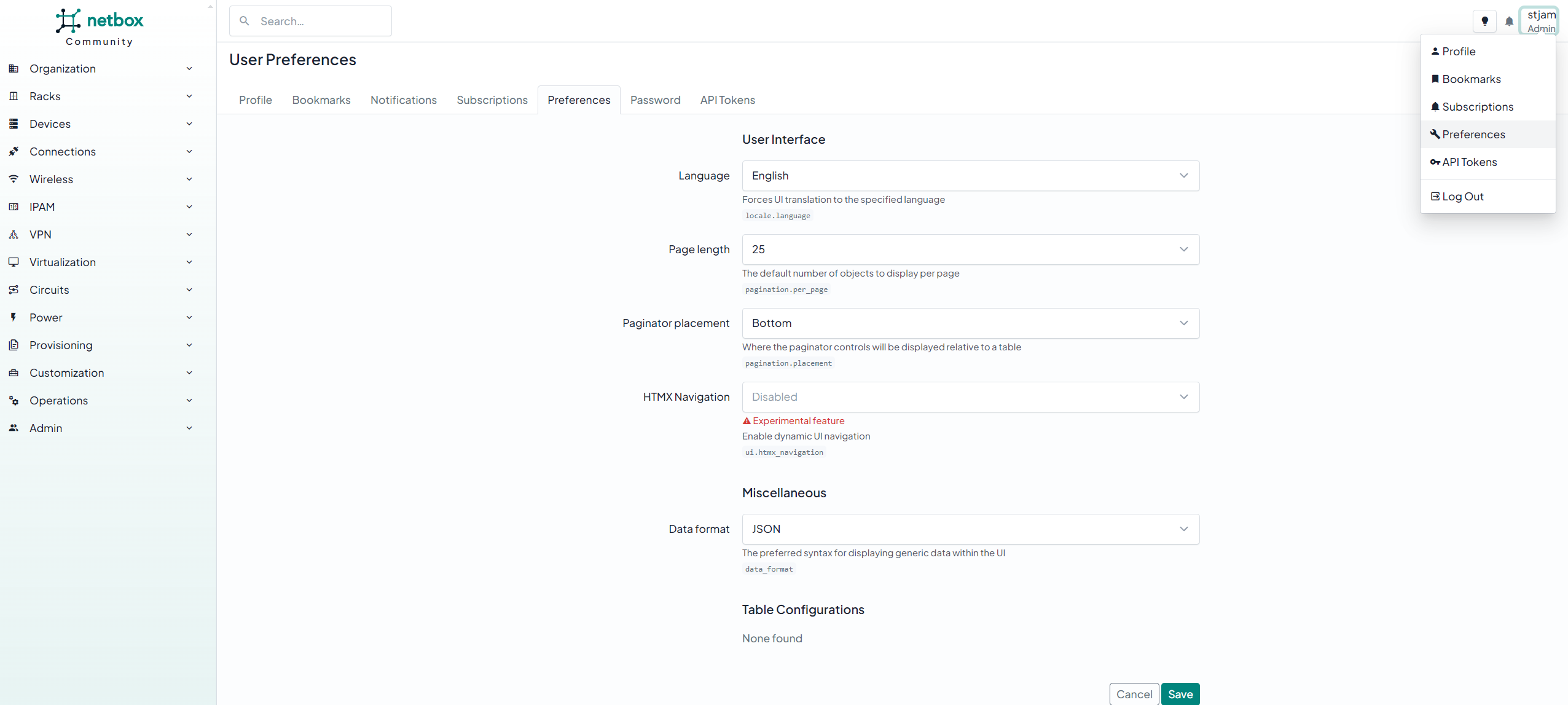Click the green Save button
The width and height of the screenshot is (1568, 705).
[x=1180, y=694]
